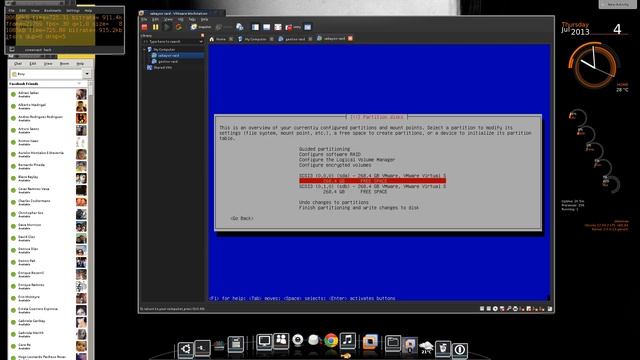Click the monitor display icon in the dock
The width and height of the screenshot is (640, 360).
click(x=264, y=341)
